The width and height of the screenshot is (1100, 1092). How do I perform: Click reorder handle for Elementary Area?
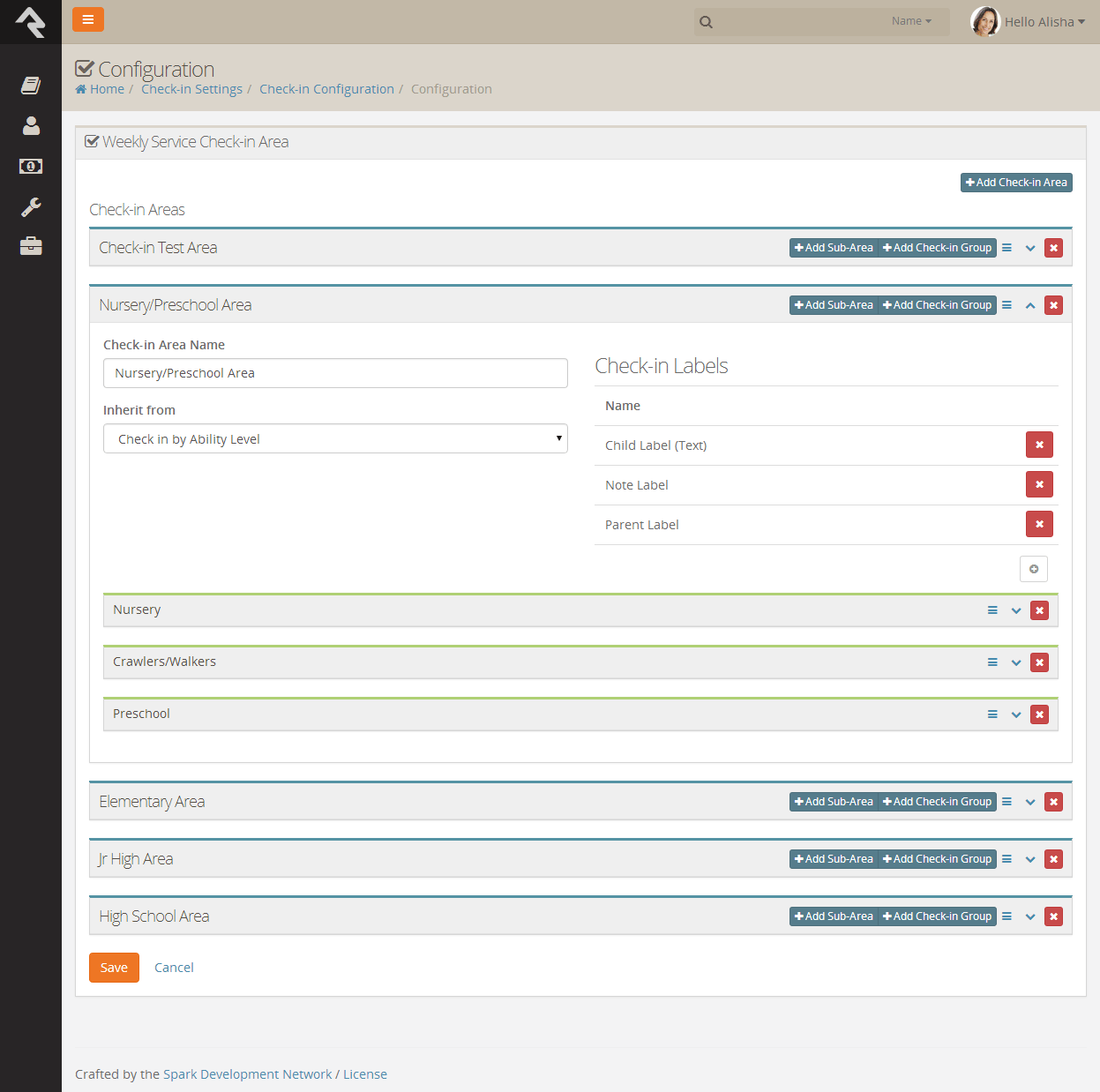tap(1006, 802)
